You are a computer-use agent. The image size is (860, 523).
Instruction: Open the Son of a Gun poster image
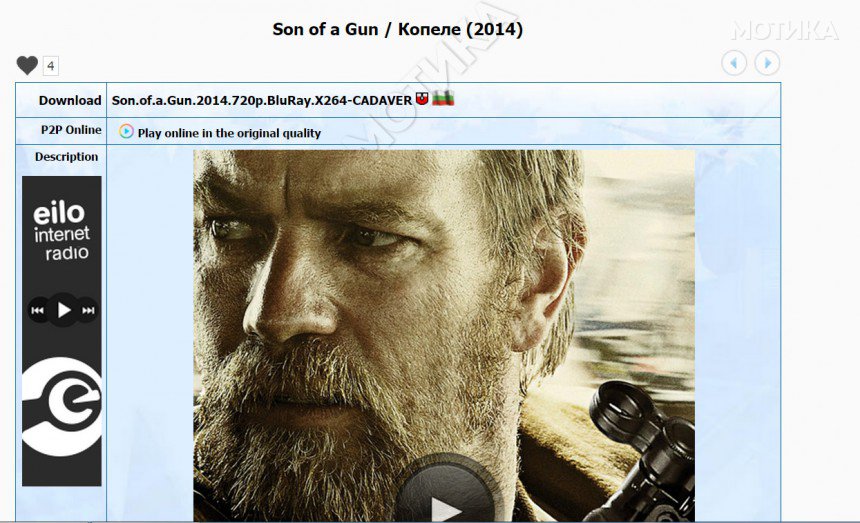(x=444, y=336)
